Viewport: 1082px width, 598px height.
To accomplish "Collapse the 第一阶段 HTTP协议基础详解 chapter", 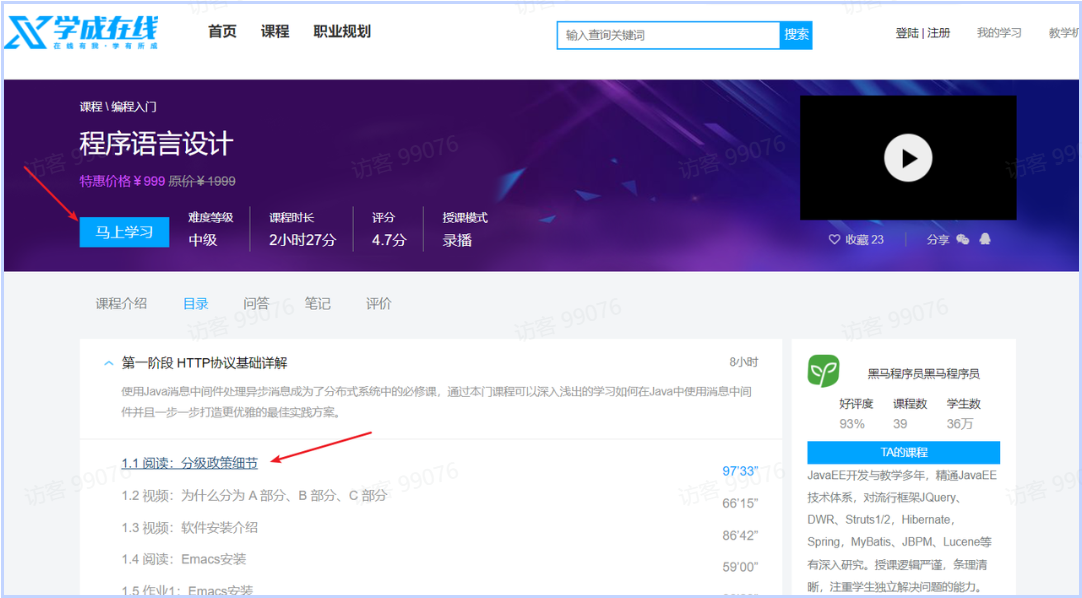I will pos(108,363).
